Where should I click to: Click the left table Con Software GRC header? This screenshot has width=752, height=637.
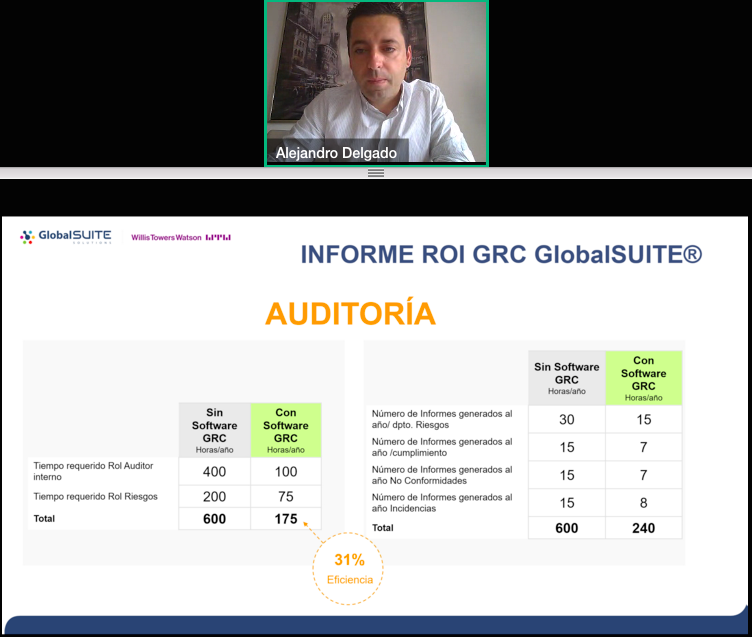[286, 430]
